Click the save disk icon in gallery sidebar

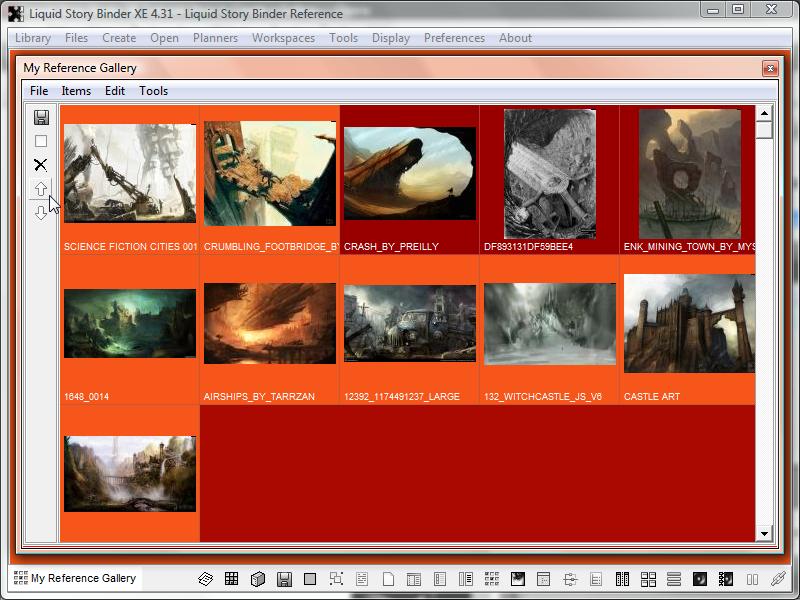pyautogui.click(x=41, y=118)
